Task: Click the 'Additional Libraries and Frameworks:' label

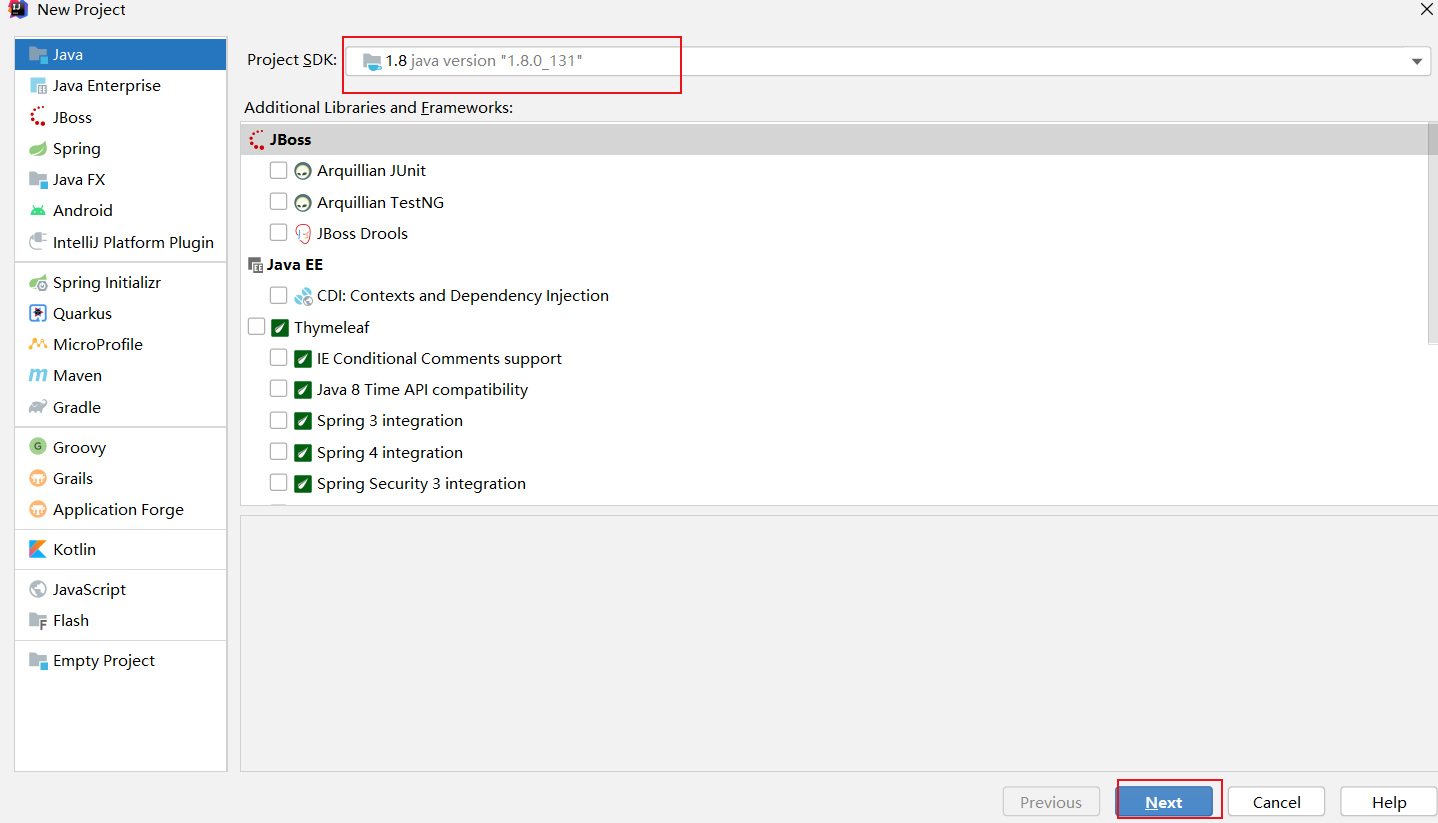Action: 378,107
